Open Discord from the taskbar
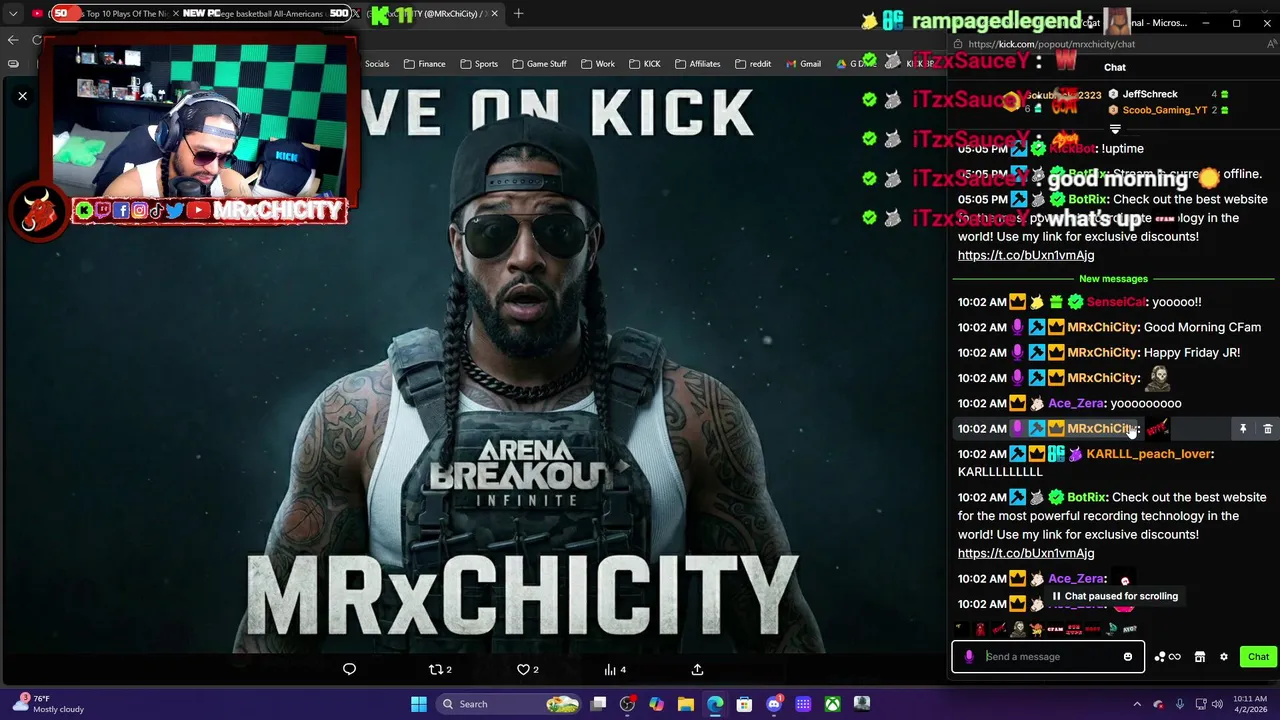The width and height of the screenshot is (1280, 720). pos(774,704)
